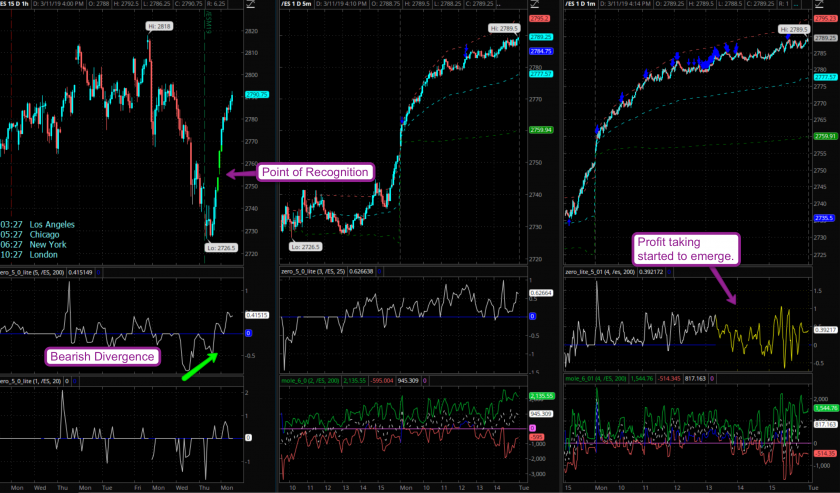Click the blue 2735.5 price tag
The image size is (840, 493).
point(825,218)
